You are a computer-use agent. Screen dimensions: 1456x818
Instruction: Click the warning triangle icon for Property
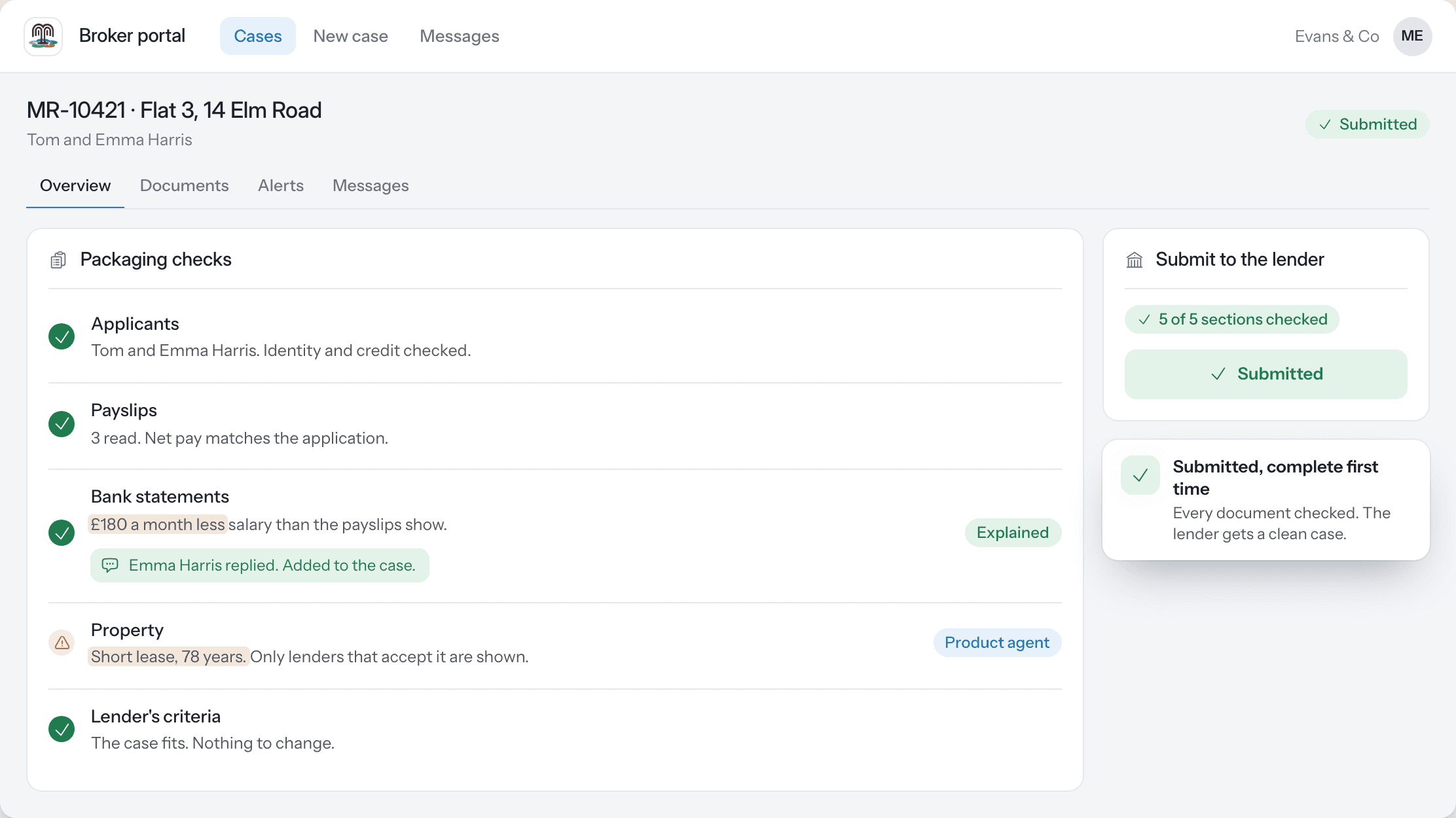tap(62, 643)
